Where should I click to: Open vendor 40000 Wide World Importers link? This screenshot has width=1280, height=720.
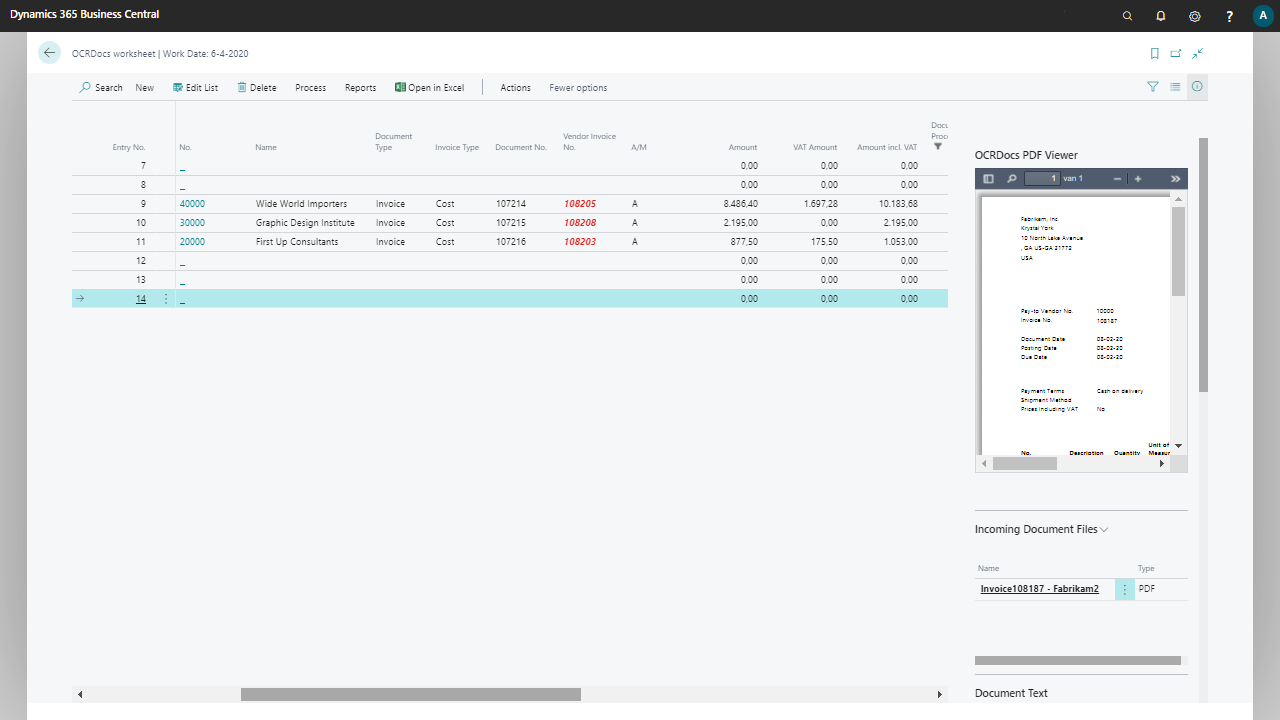click(x=192, y=204)
